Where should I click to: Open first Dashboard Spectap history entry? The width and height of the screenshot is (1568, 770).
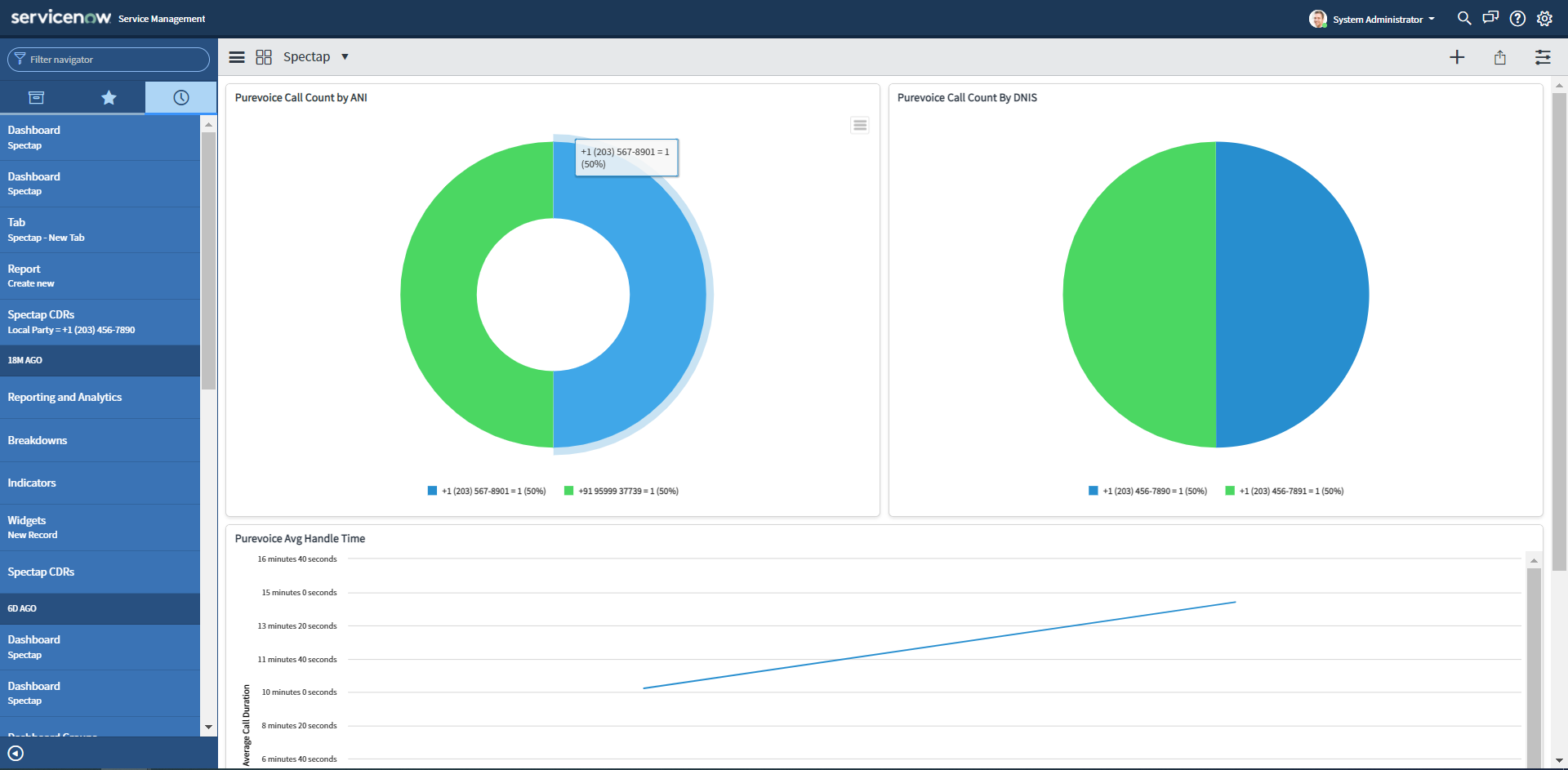point(100,137)
